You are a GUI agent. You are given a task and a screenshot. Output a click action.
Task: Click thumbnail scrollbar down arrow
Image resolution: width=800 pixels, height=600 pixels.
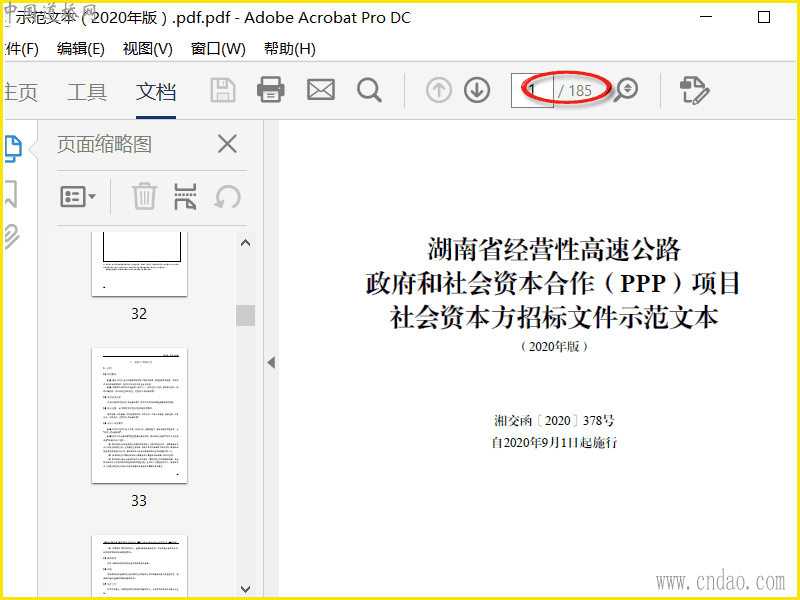pos(245,589)
